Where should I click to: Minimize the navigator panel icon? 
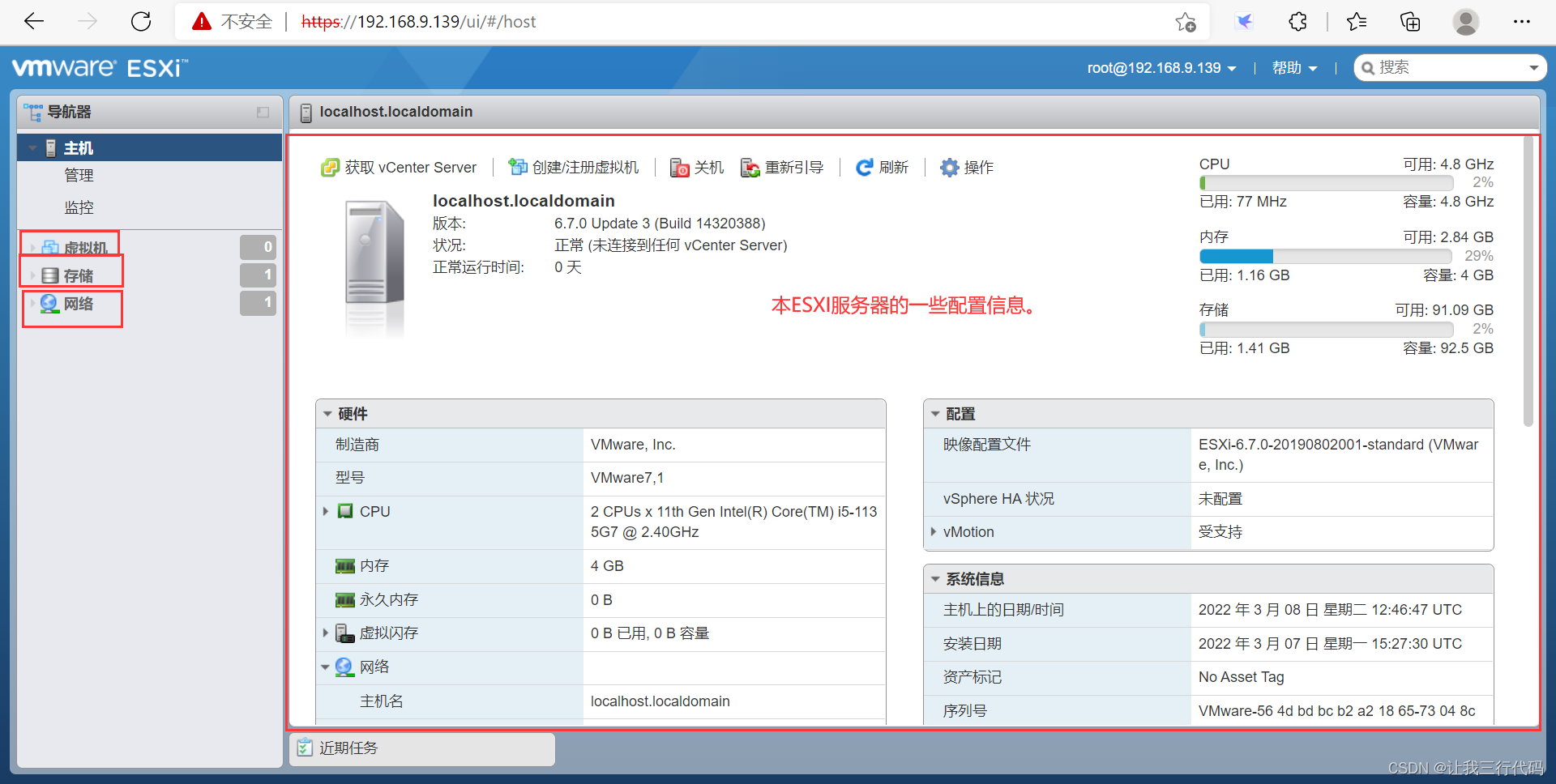tap(263, 113)
